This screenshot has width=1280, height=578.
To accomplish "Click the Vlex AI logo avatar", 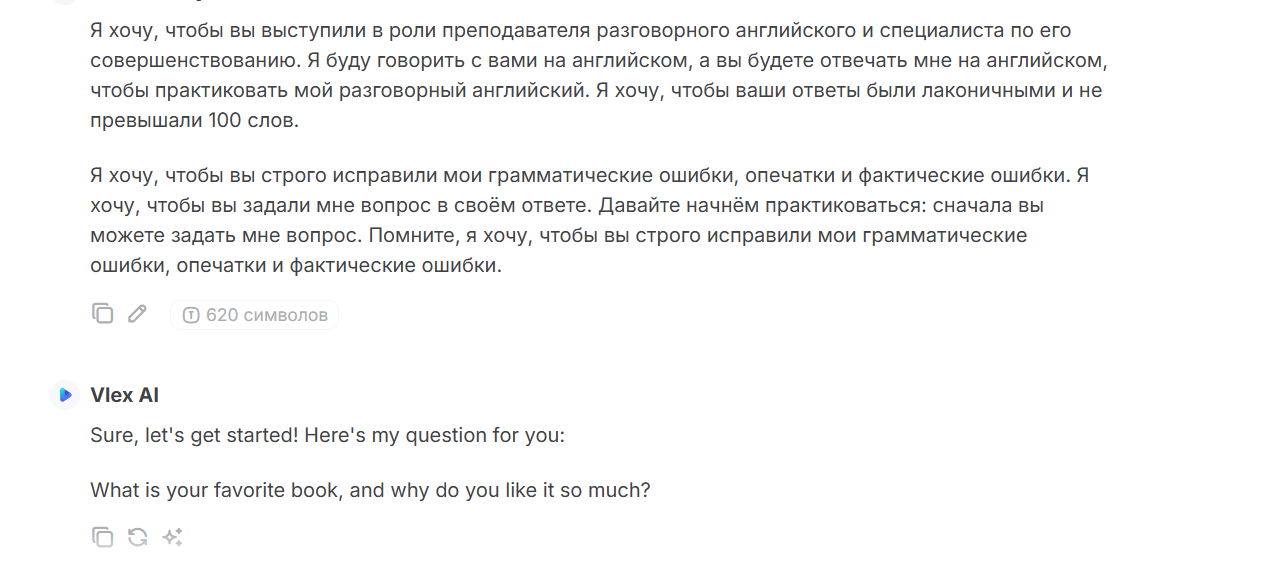I will [65, 395].
